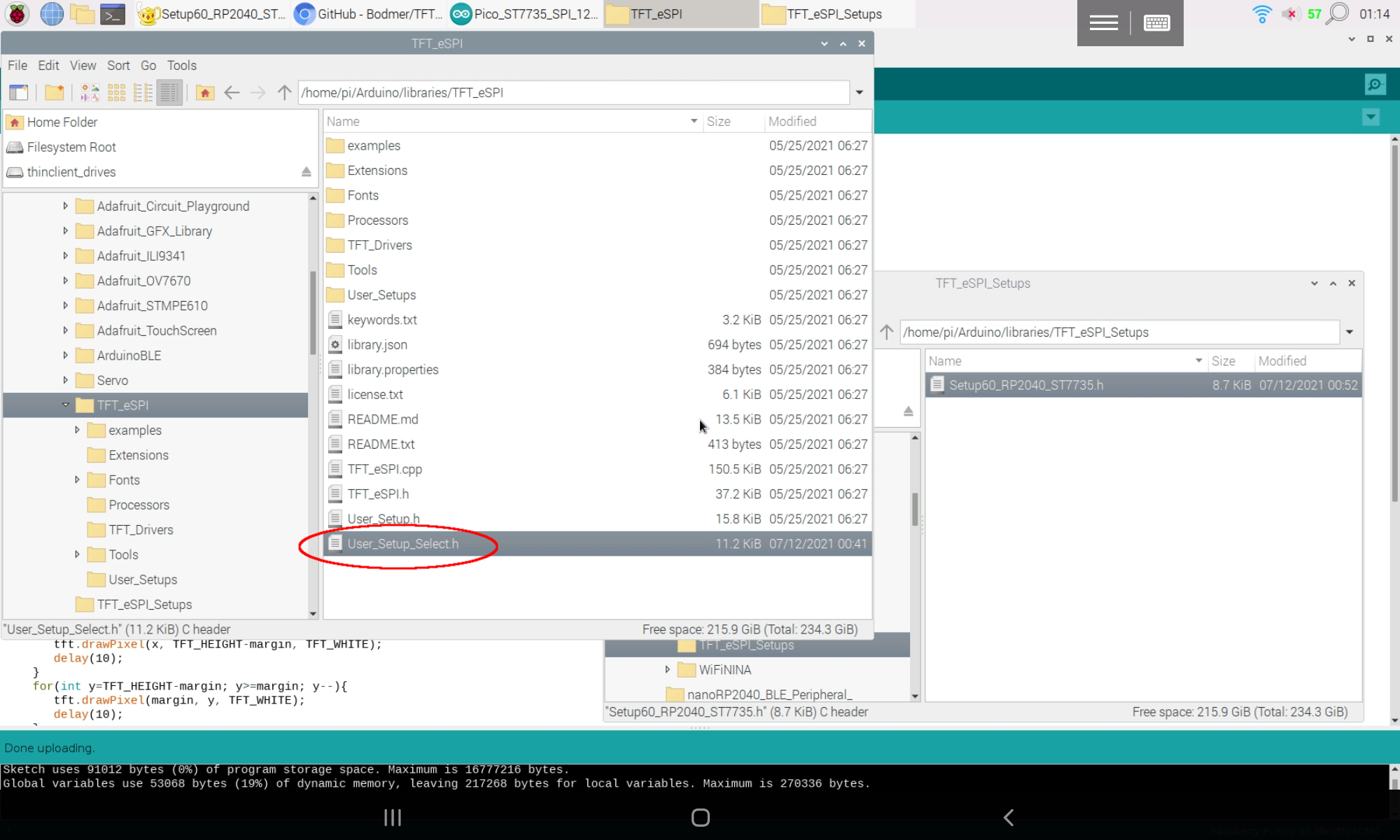This screenshot has width=1400, height=840.
Task: Switch to compact list view
Action: click(143, 92)
